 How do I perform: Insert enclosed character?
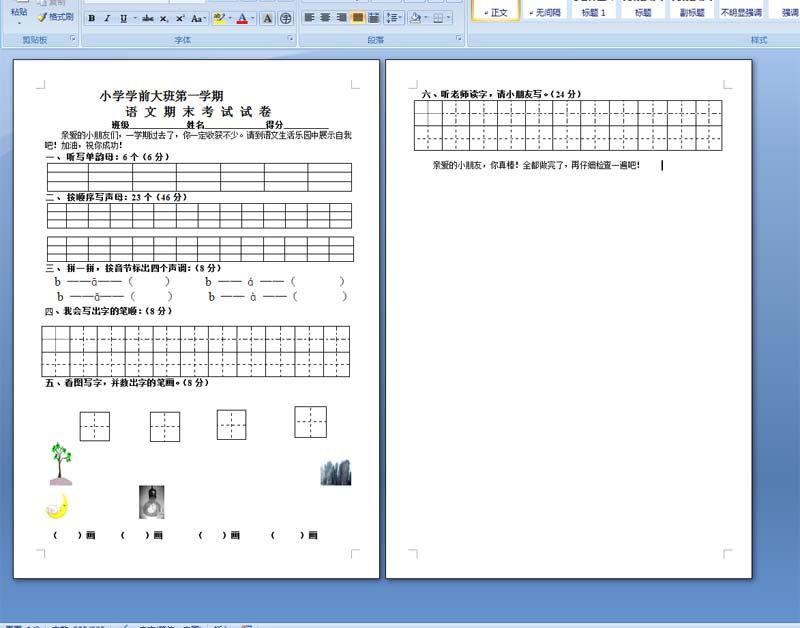(286, 18)
